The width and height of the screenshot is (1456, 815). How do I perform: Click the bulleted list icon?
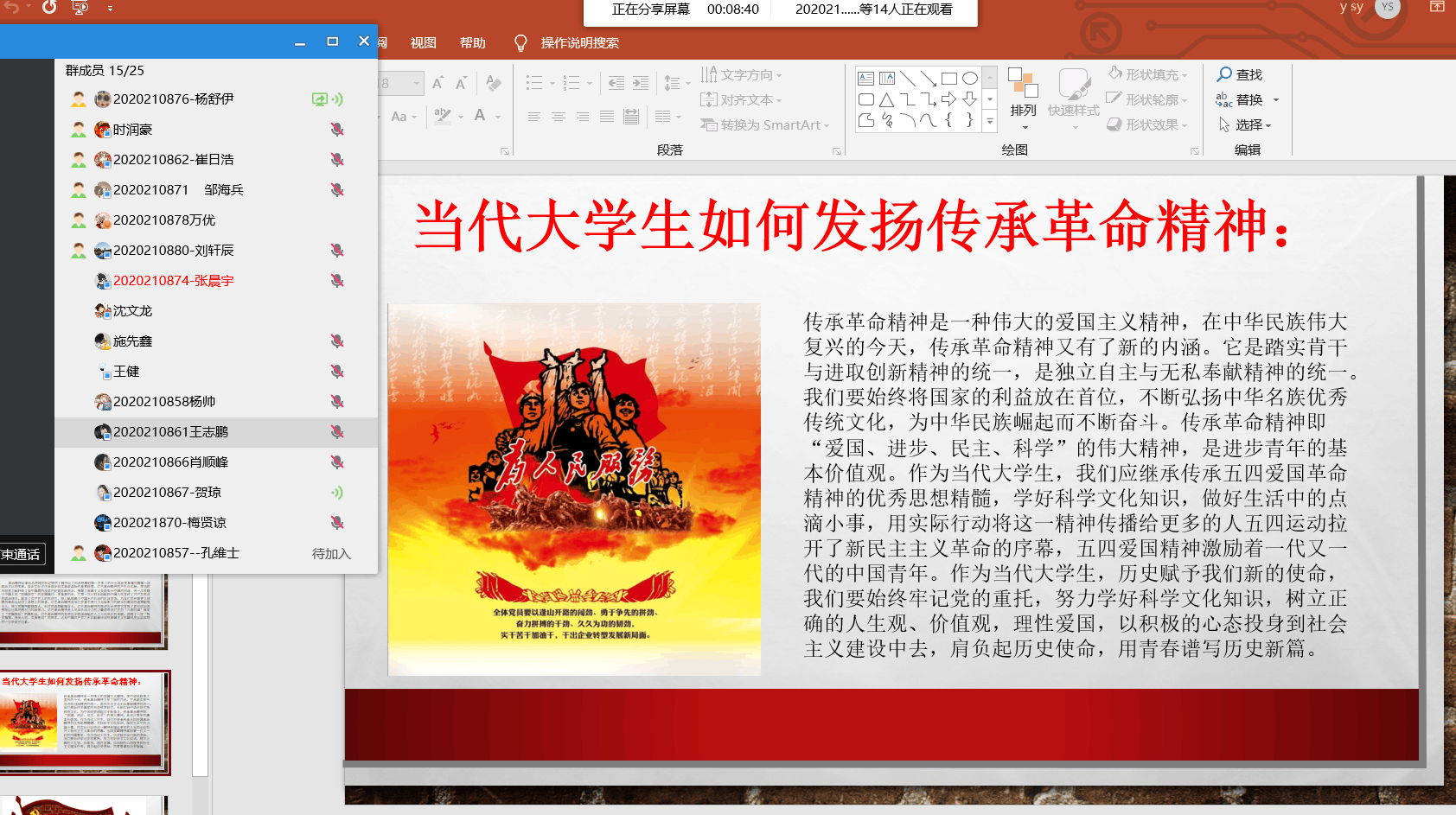(534, 83)
